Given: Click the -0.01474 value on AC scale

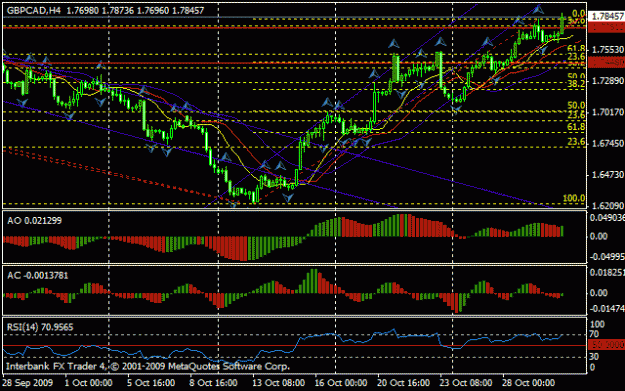Looking at the screenshot, I should point(607,308).
